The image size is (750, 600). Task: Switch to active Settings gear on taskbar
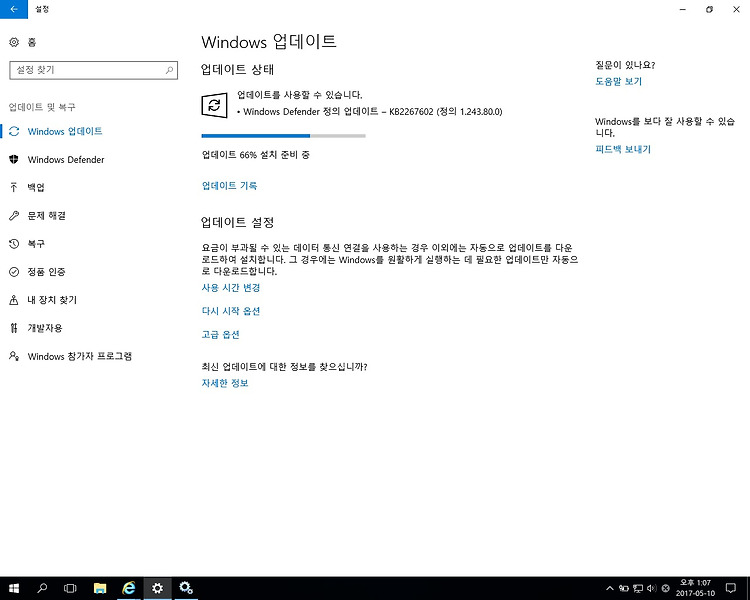point(157,588)
